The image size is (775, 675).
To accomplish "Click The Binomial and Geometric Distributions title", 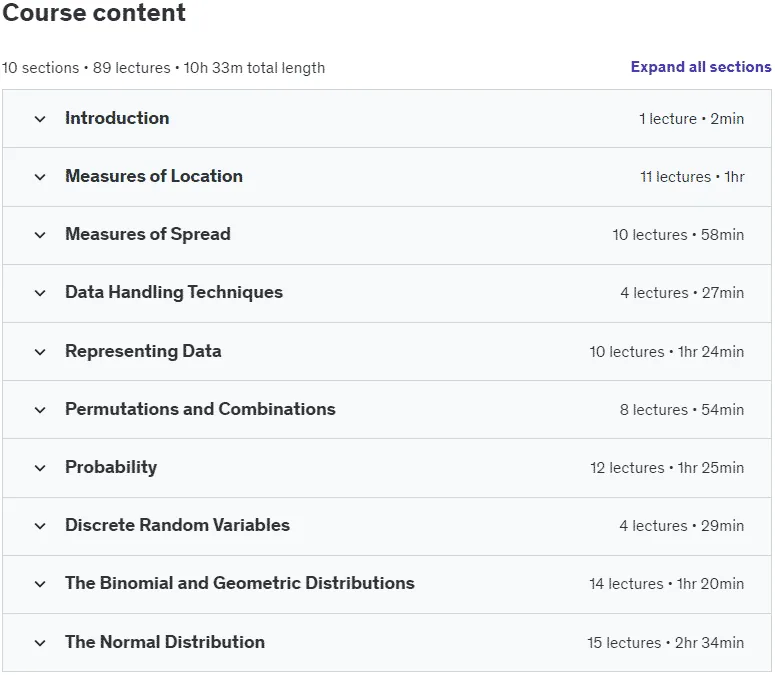I will (240, 583).
